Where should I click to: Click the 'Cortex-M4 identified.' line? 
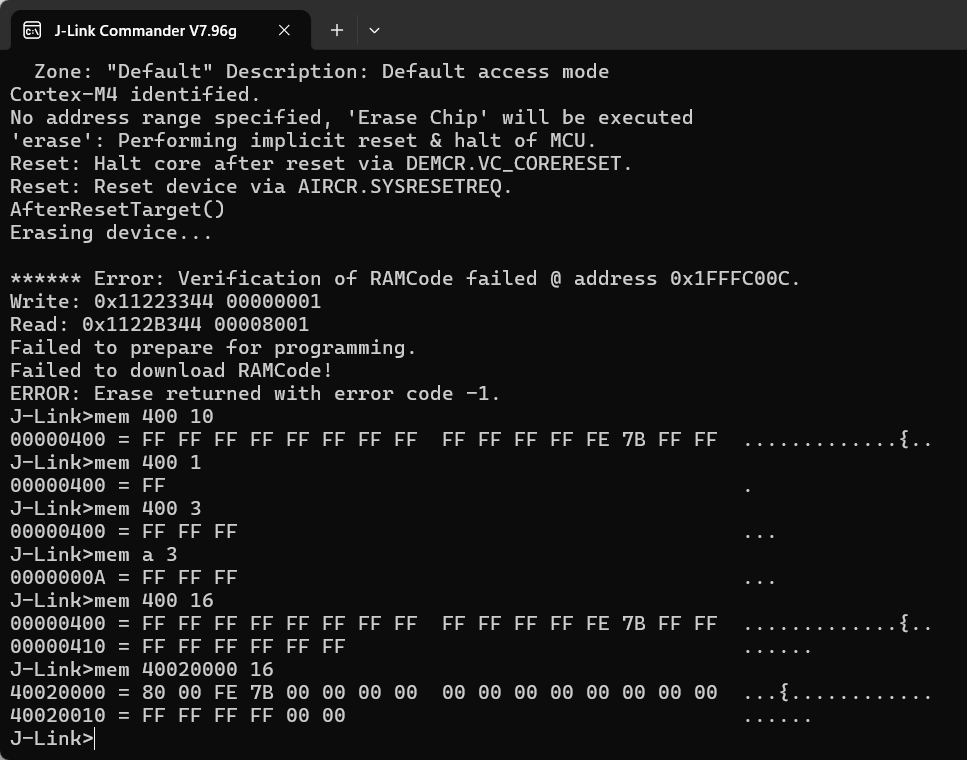click(x=135, y=94)
